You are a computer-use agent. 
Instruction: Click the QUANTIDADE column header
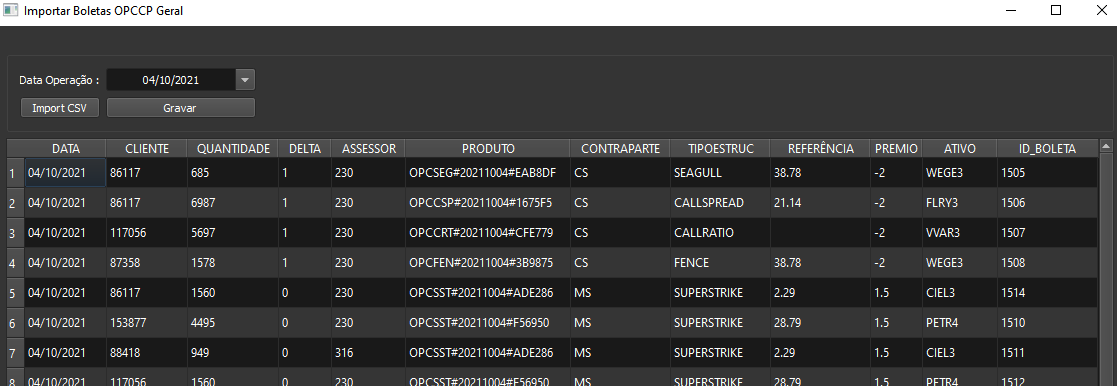tap(233, 148)
